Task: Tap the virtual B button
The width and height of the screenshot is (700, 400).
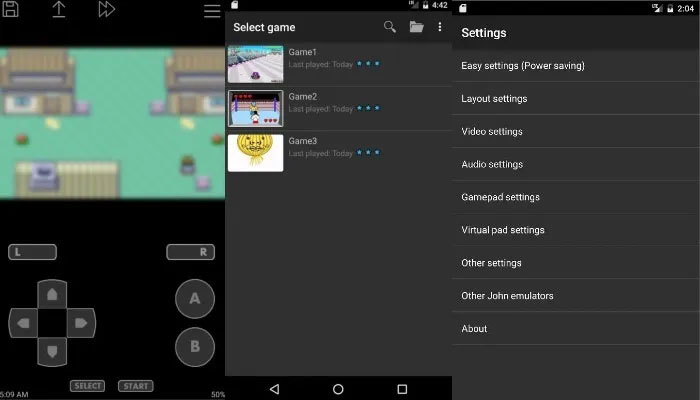Action: 195,347
